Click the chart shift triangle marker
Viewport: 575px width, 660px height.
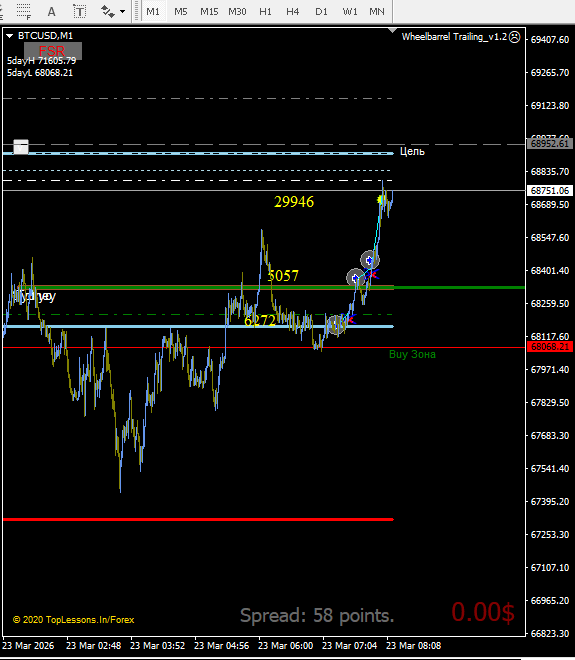[392, 30]
